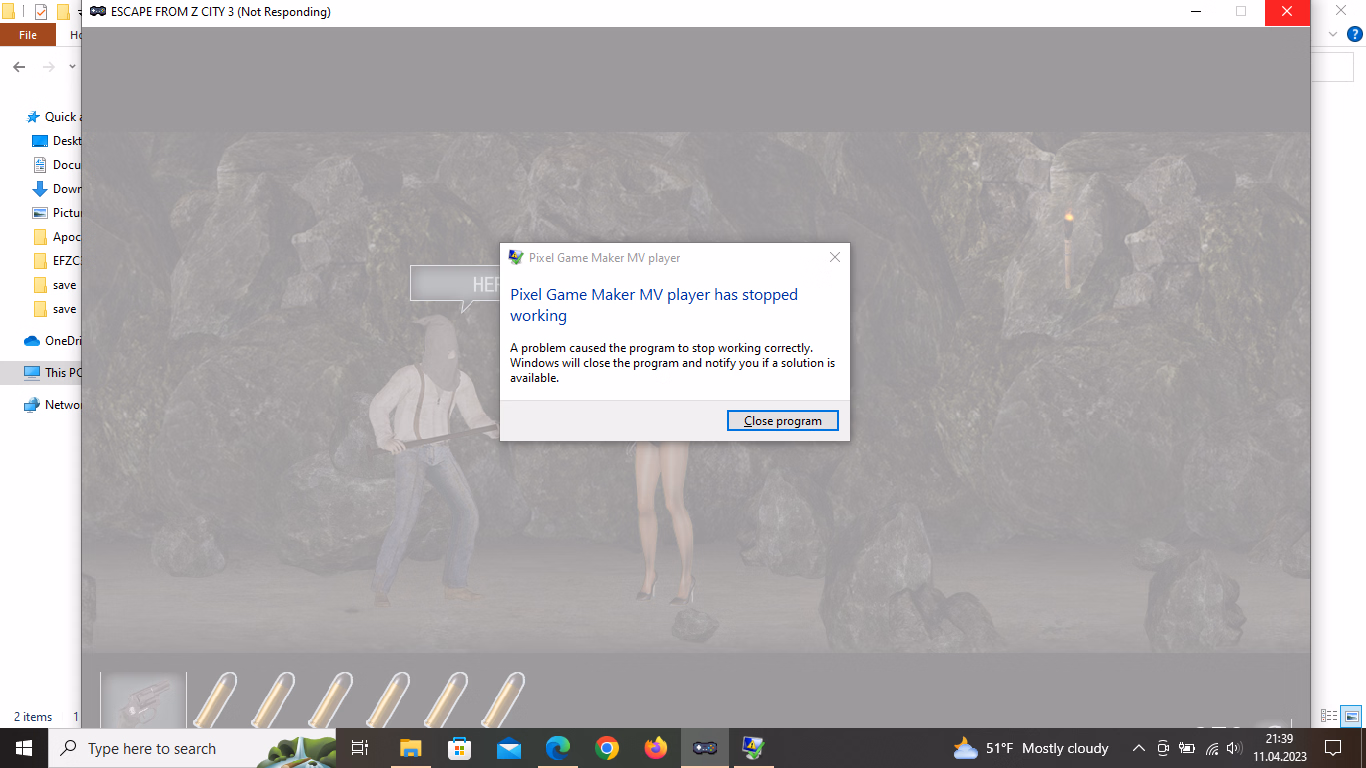Image resolution: width=1366 pixels, height=768 pixels.
Task: Select Quick access in File Explorer sidebar
Action: coord(55,117)
